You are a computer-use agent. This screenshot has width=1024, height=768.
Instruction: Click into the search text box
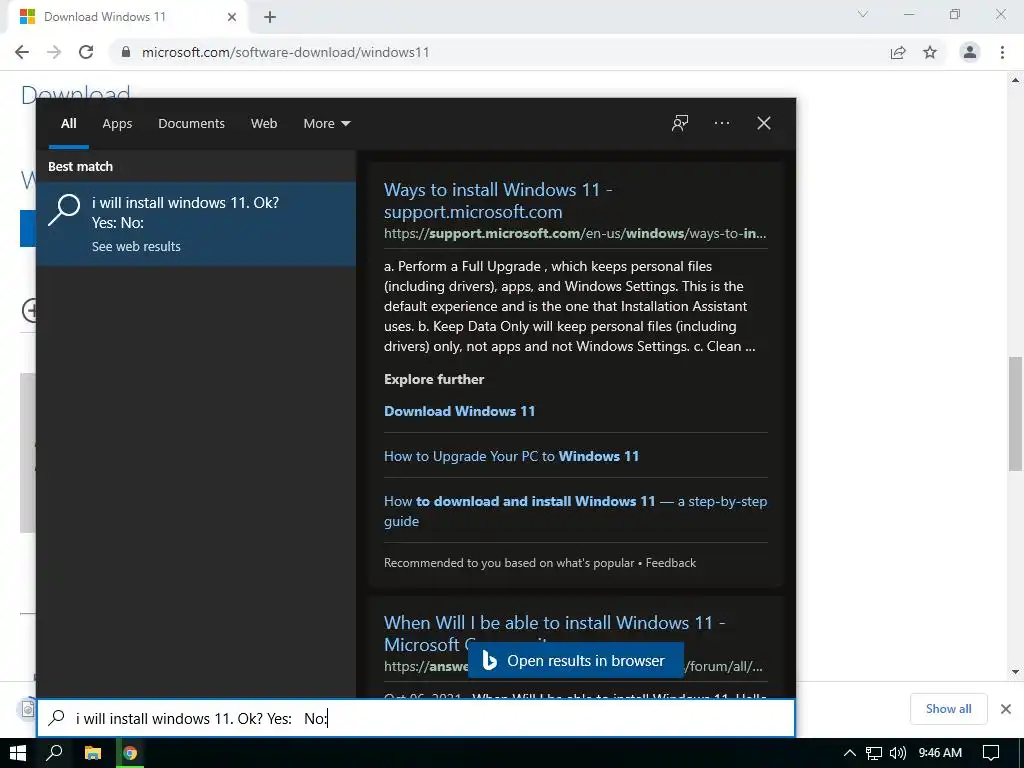[x=415, y=718]
